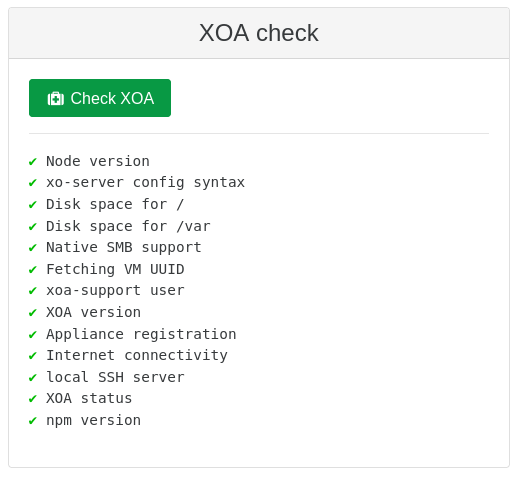Click the checkmark beside XOA status
Viewport: 520px width, 477px height.
tap(33, 399)
